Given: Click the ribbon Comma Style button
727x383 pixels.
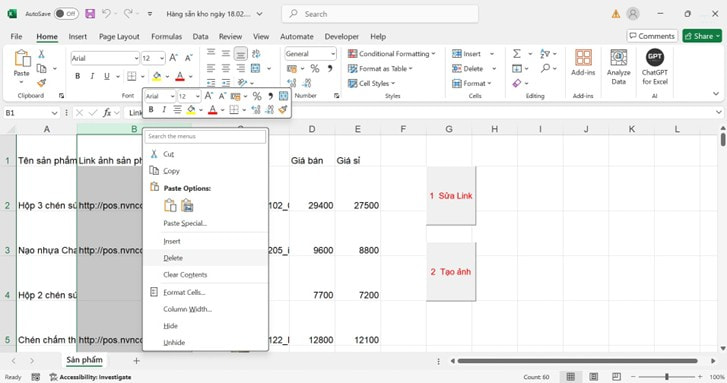Looking at the screenshot, I should [x=330, y=69].
